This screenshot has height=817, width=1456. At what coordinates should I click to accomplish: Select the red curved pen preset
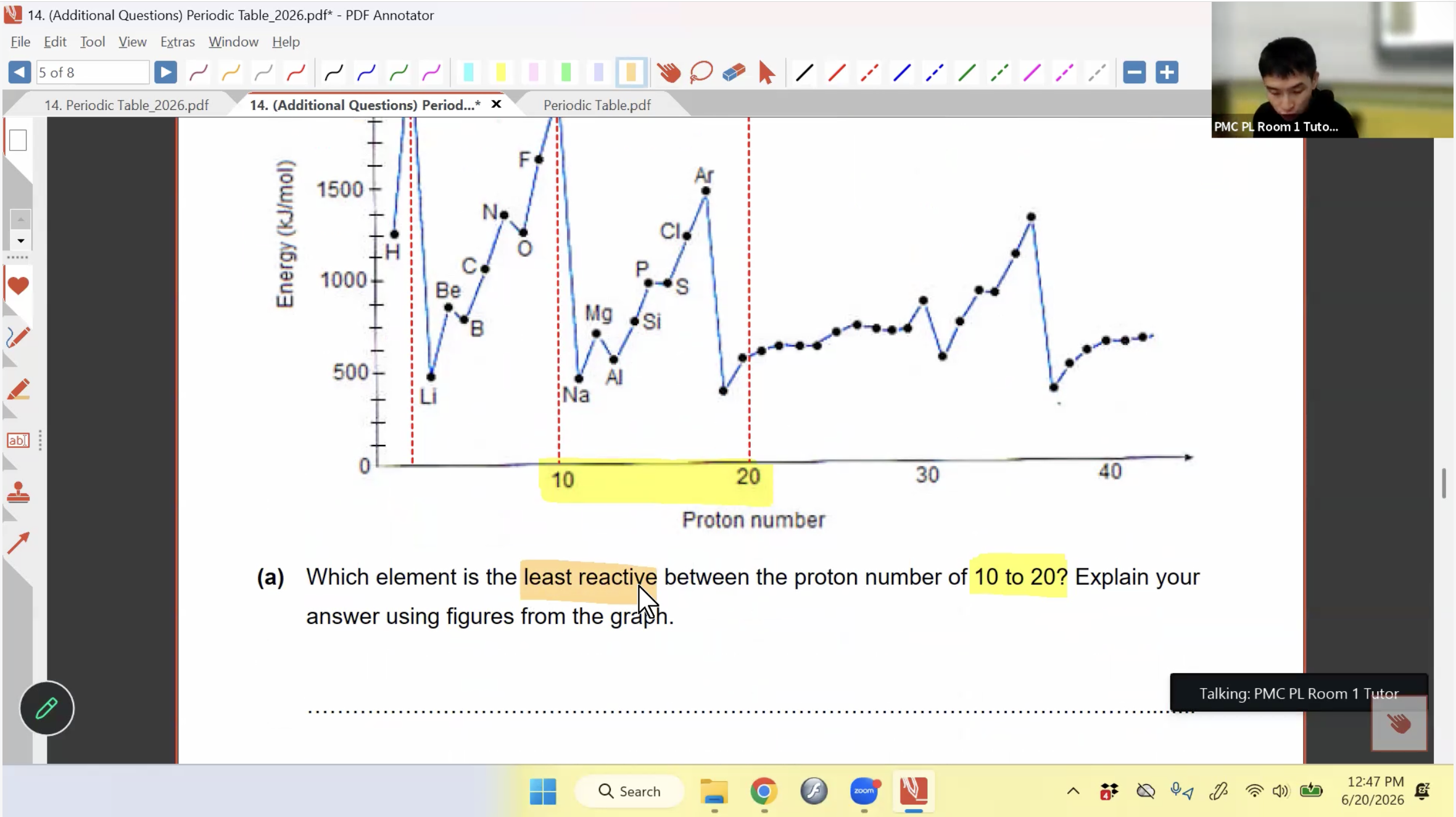point(296,73)
